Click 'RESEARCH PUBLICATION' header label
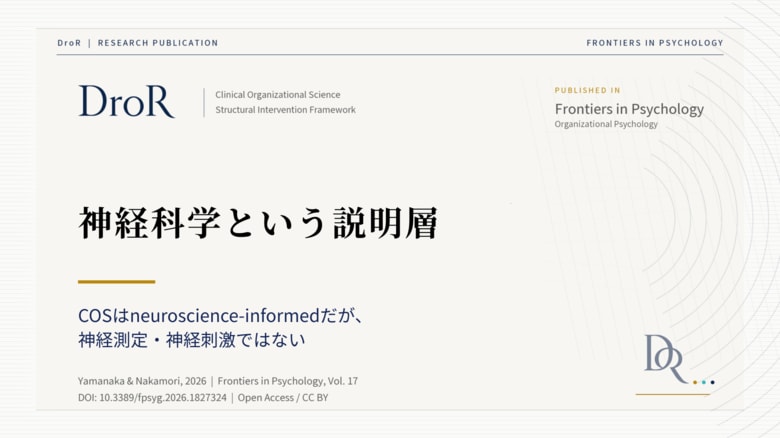Image resolution: width=780 pixels, height=438 pixels. coord(158,43)
